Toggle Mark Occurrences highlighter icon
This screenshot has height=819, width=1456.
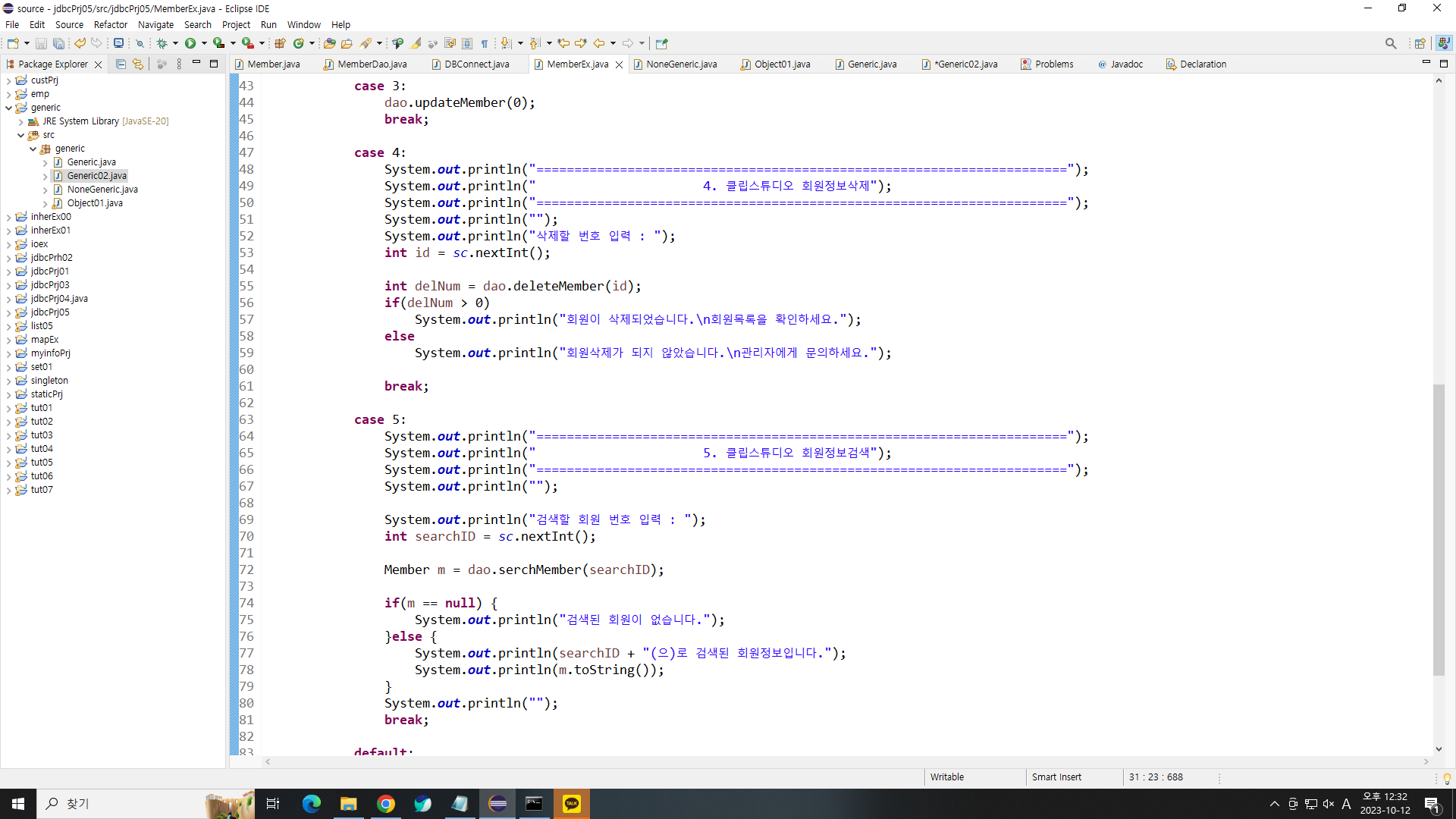(416, 43)
